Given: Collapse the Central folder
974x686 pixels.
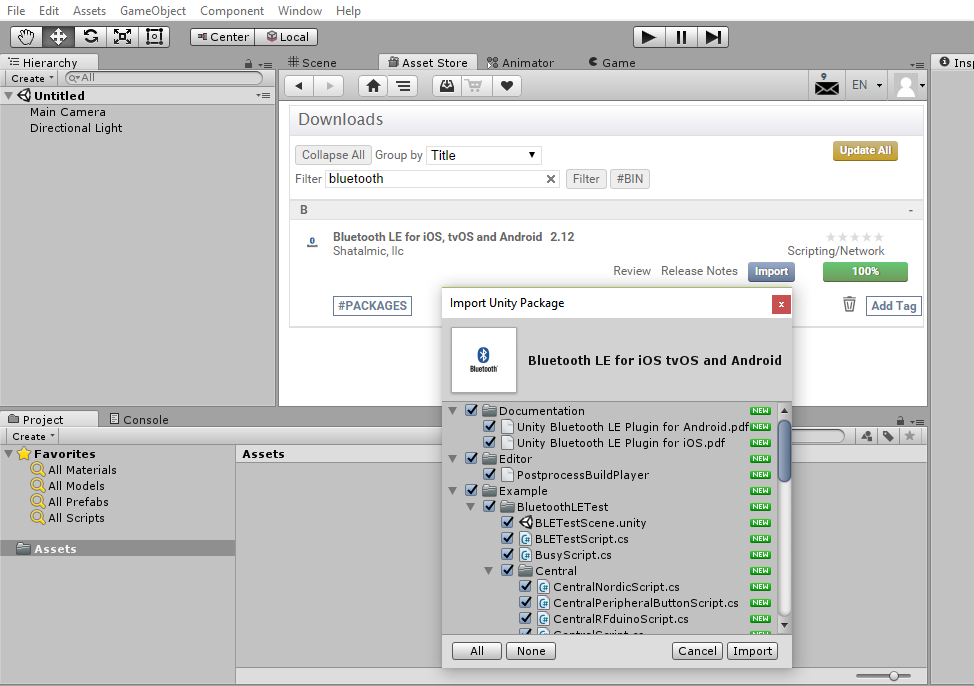Looking at the screenshot, I should (x=489, y=571).
